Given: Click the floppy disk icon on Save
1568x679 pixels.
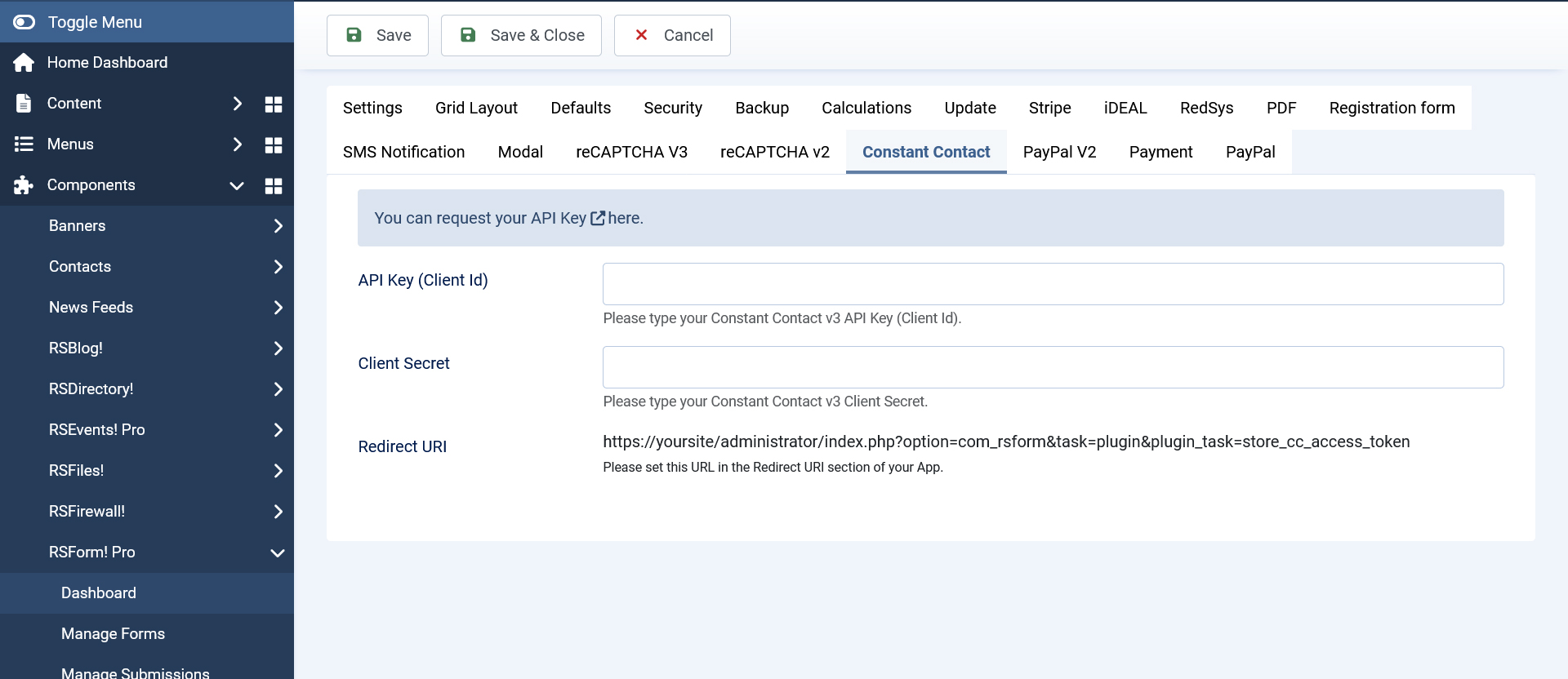Looking at the screenshot, I should tap(354, 35).
